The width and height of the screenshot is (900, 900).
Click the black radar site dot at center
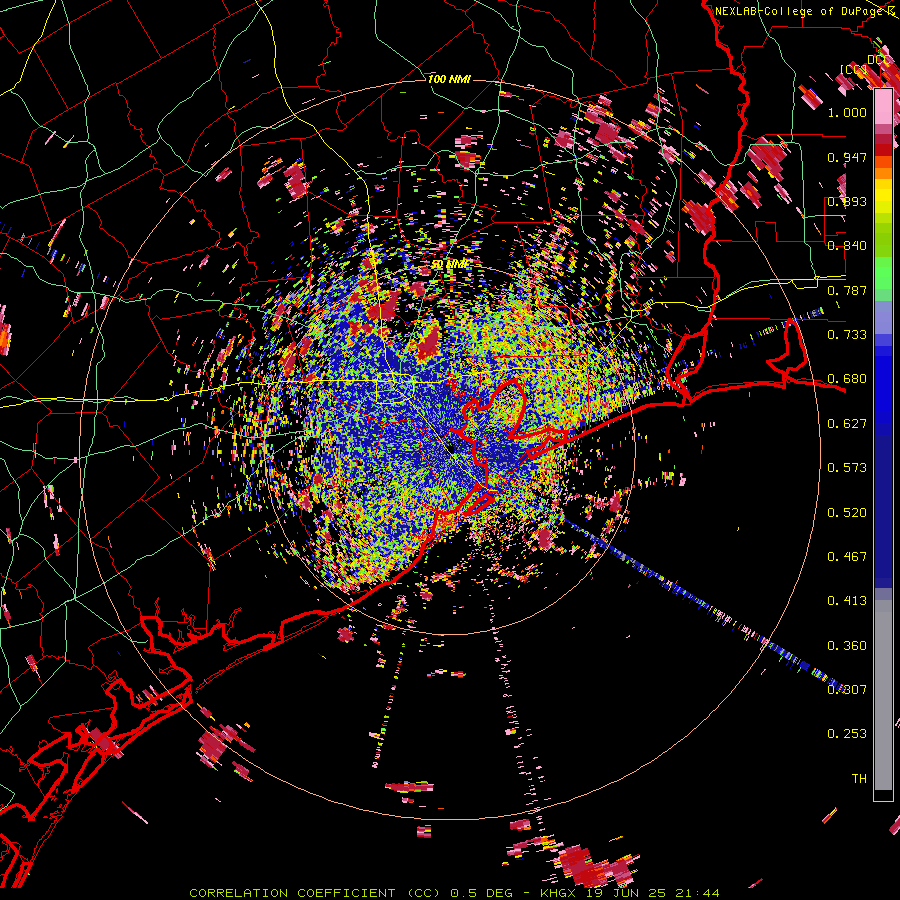451,447
